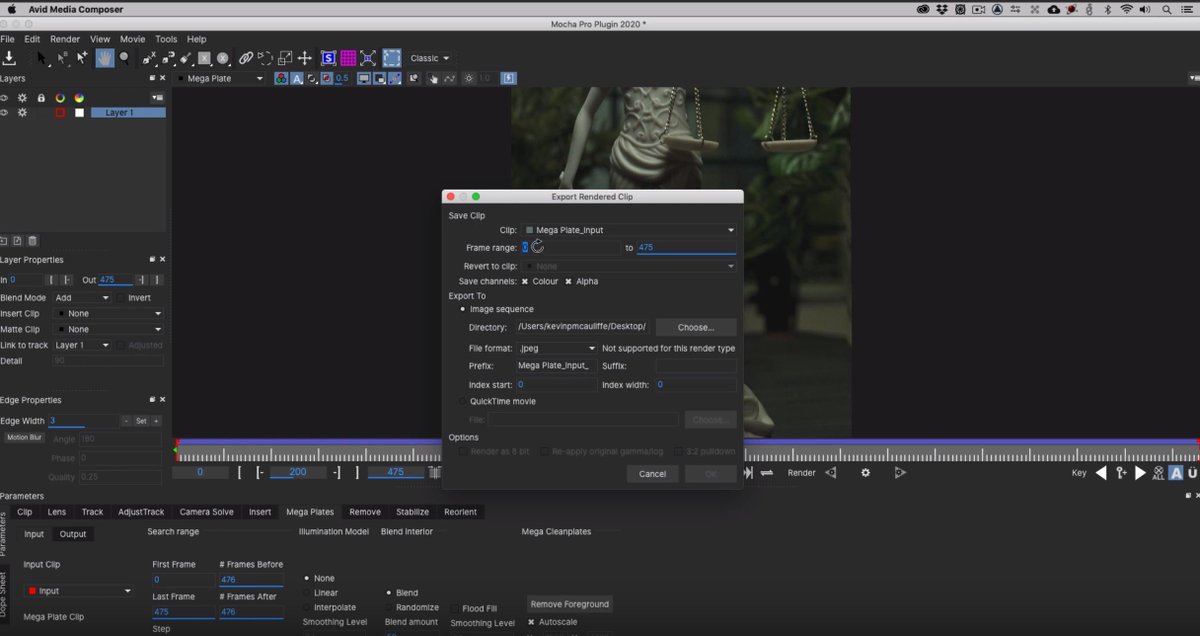The width and height of the screenshot is (1200, 636).
Task: Open Spotlight search in macOS menu bar
Action: (x=1167, y=9)
